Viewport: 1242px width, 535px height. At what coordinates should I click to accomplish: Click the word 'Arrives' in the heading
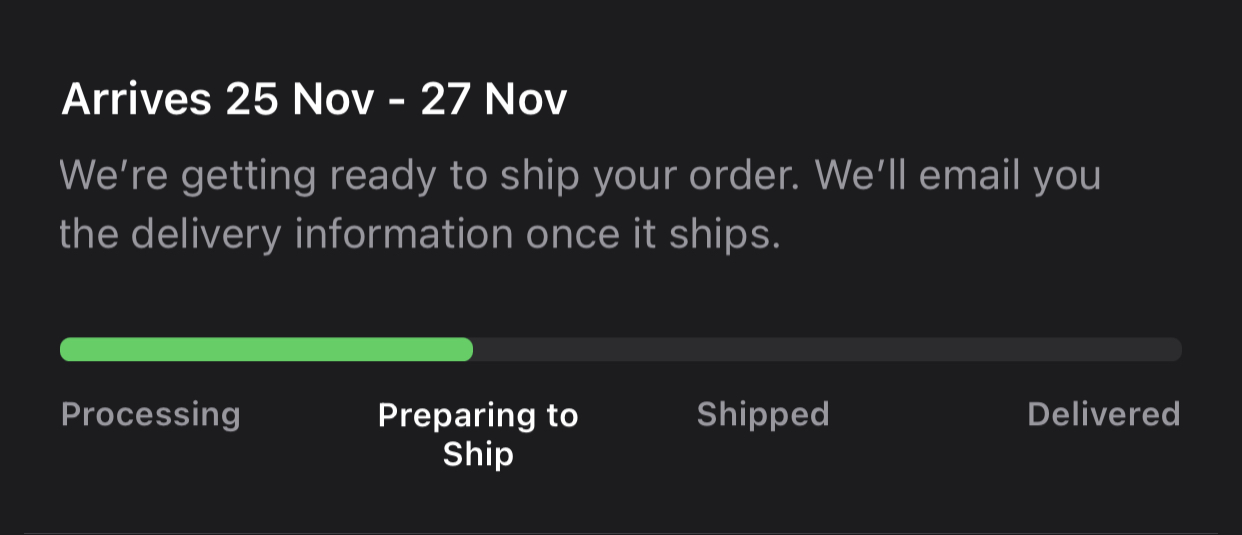point(136,100)
